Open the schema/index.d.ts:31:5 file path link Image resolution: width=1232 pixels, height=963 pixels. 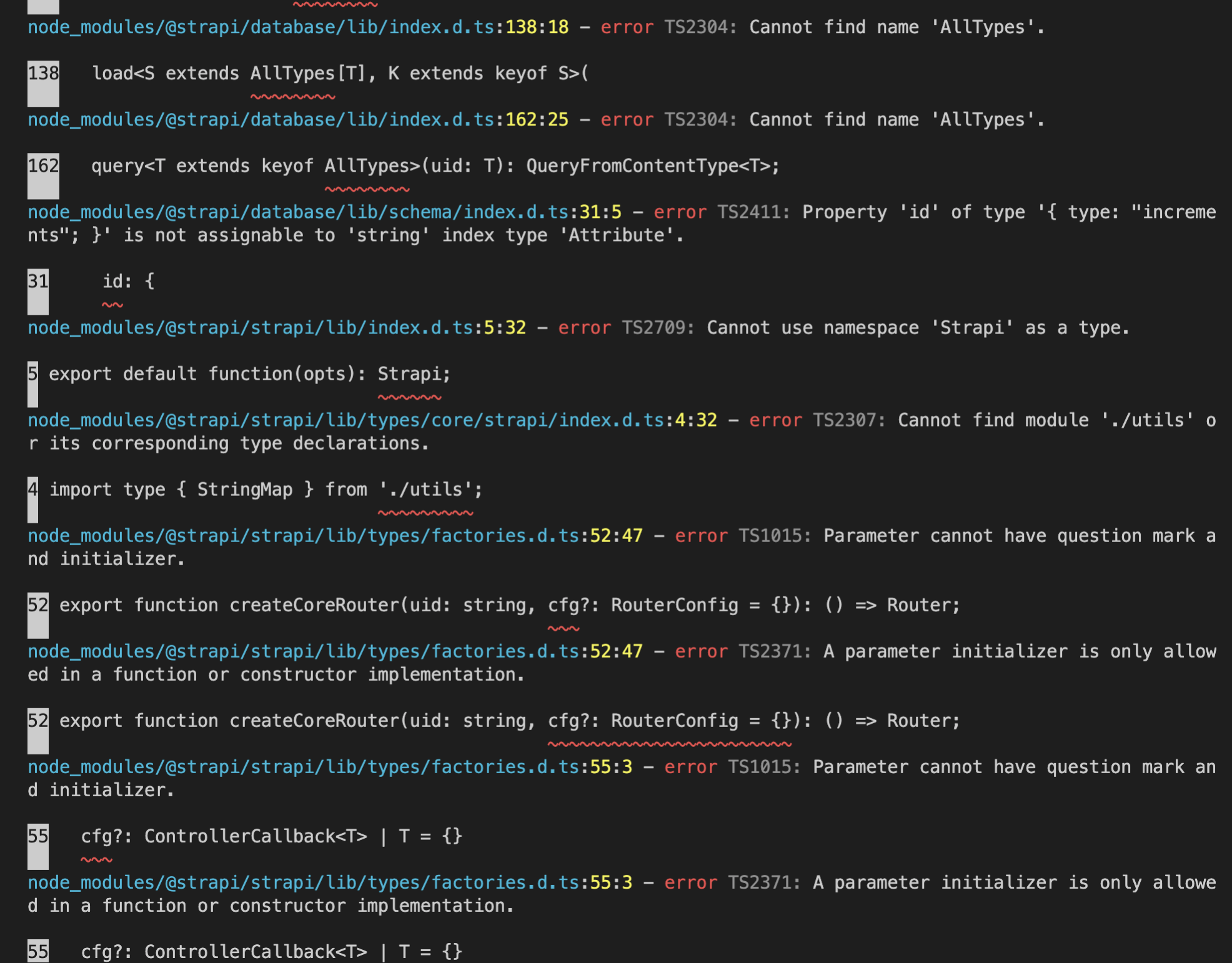click(325, 212)
